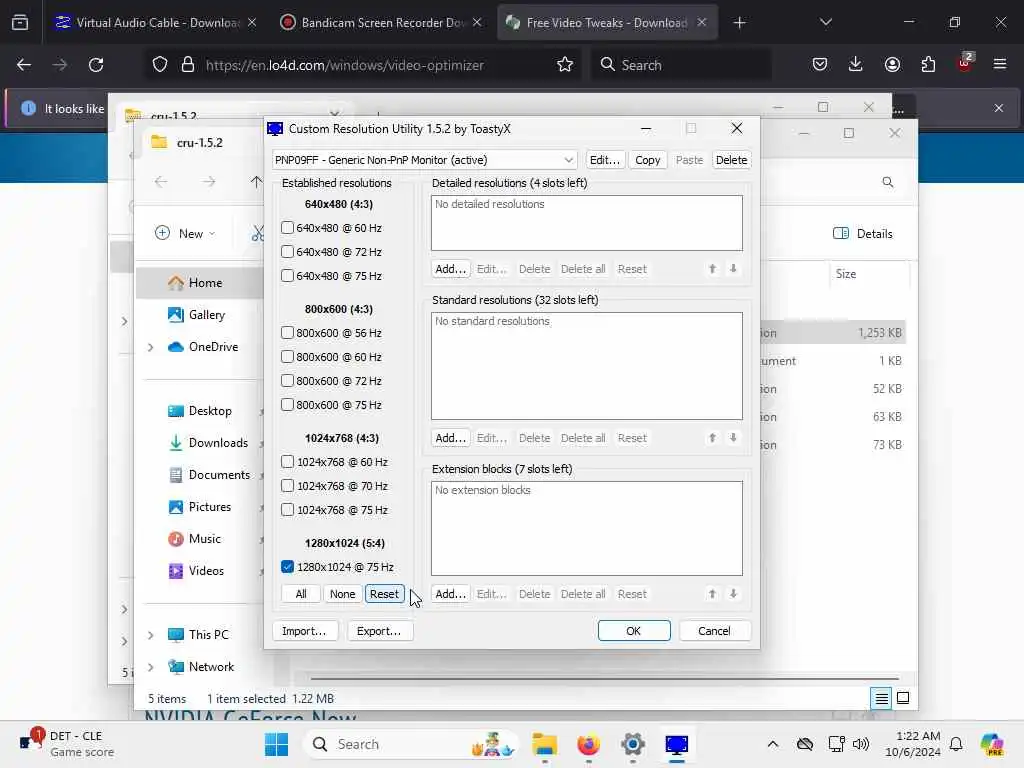The height and width of the screenshot is (768, 1024).
Task: Go back in Firefox
Action: pos(24,65)
